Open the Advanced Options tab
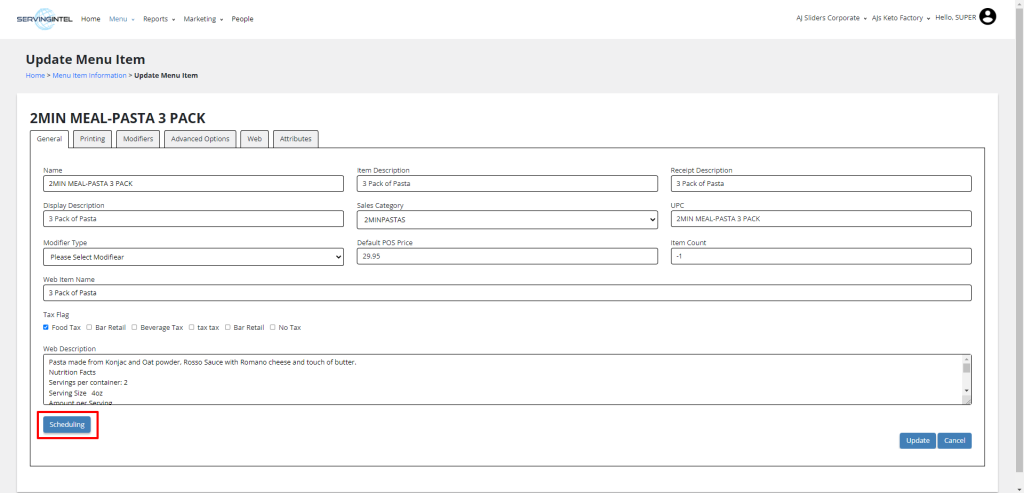Image resolution: width=1024 pixels, height=493 pixels. point(200,139)
